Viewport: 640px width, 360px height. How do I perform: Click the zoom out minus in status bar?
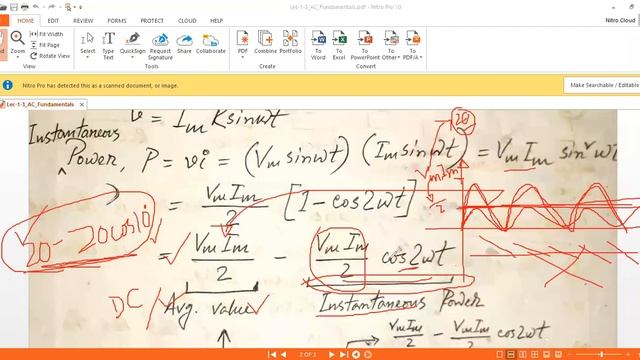[570, 354]
